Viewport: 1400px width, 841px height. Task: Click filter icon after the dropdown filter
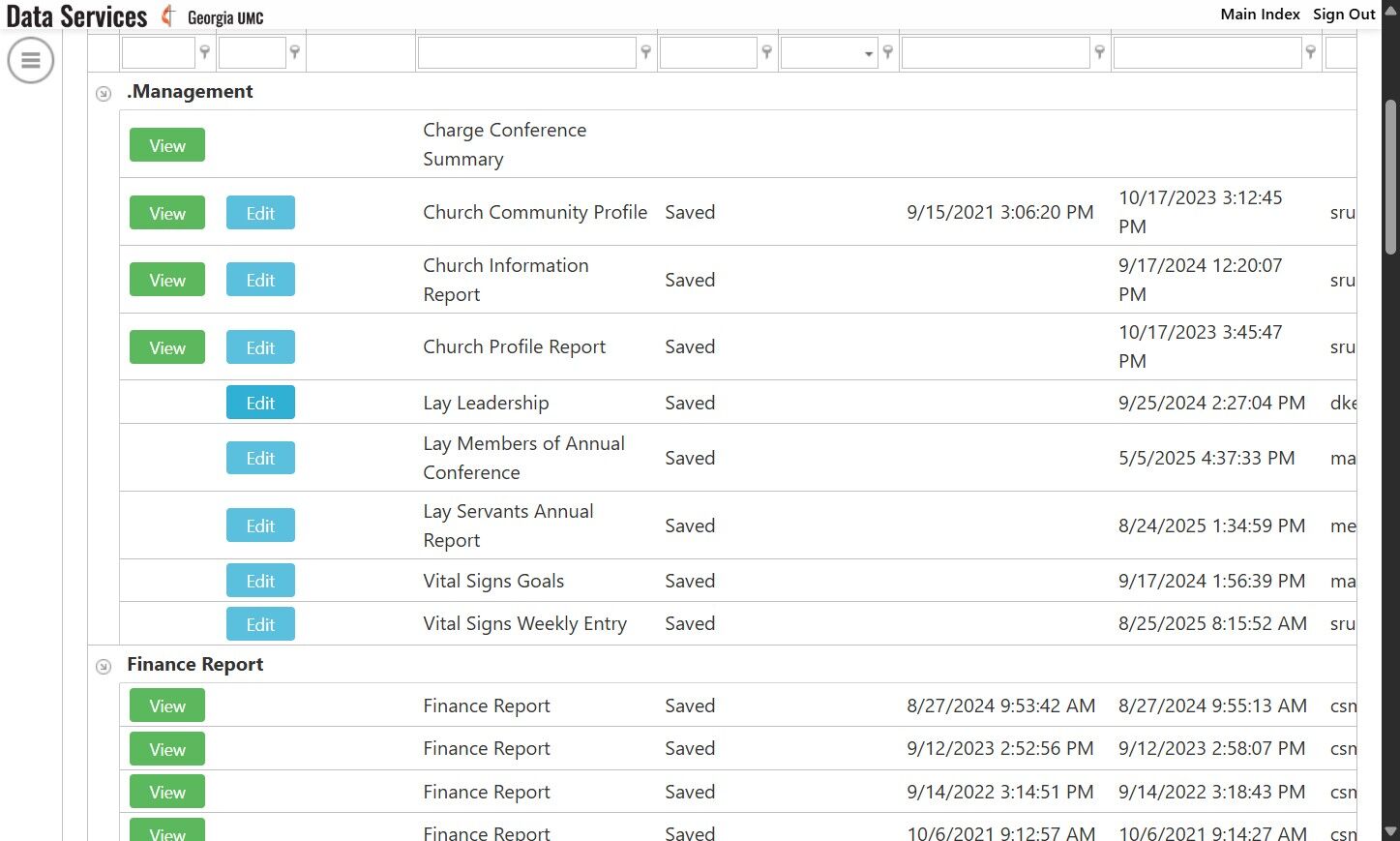[887, 52]
